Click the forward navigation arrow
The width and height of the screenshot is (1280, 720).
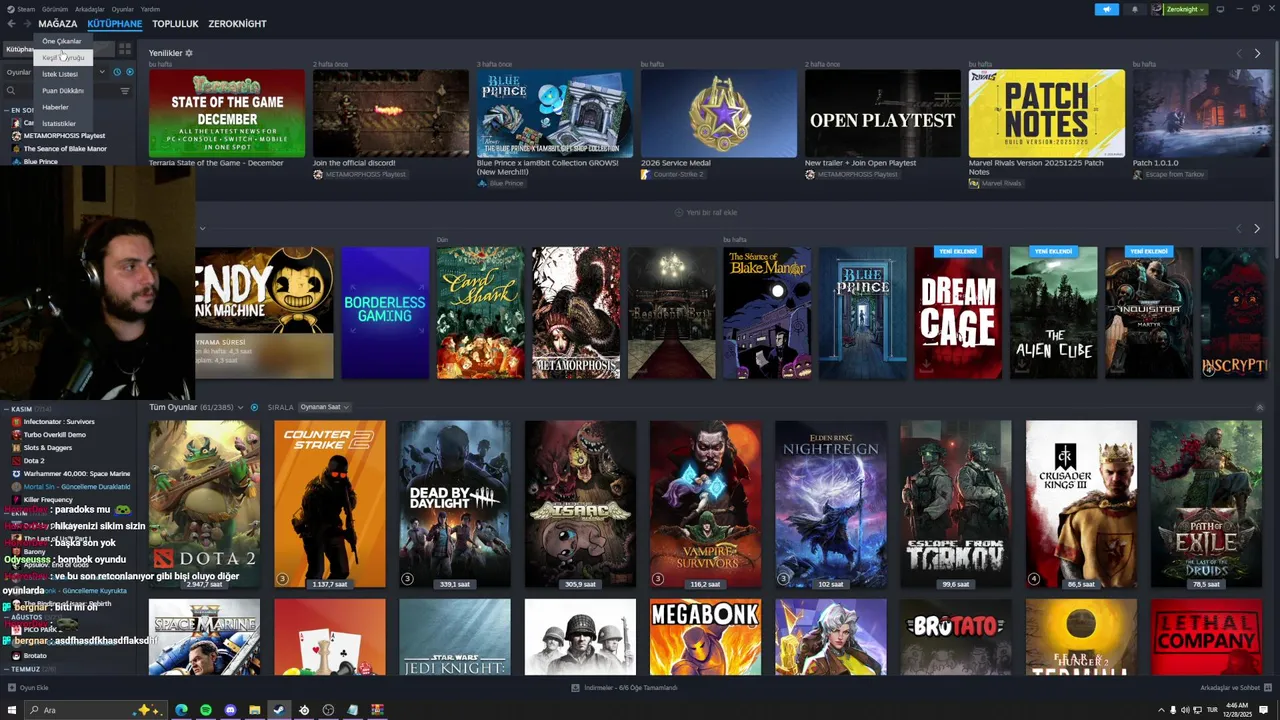26,24
